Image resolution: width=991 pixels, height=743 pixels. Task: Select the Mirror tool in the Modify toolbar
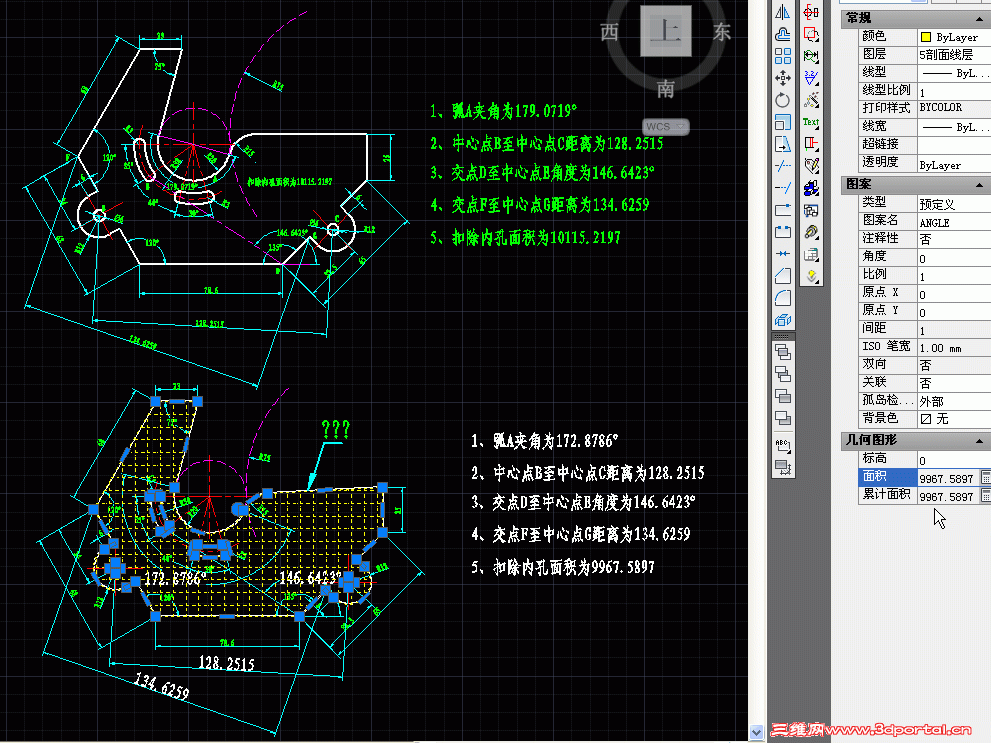784,11
